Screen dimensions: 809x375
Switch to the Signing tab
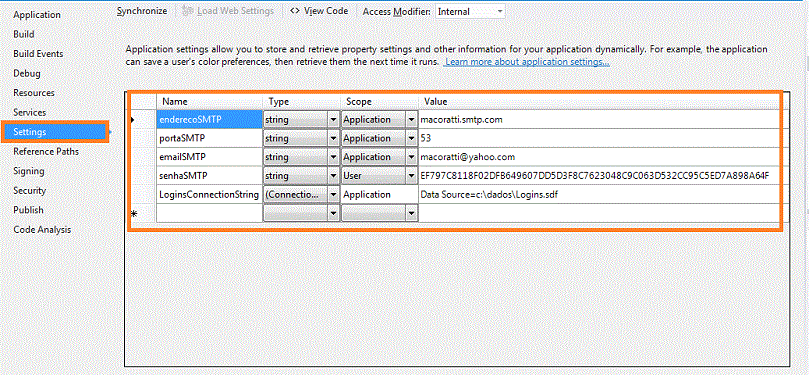29,171
